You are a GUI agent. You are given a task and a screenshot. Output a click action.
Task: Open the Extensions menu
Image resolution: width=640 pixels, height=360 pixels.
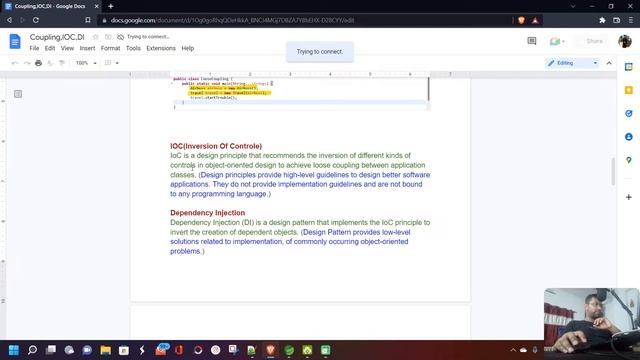[161, 48]
